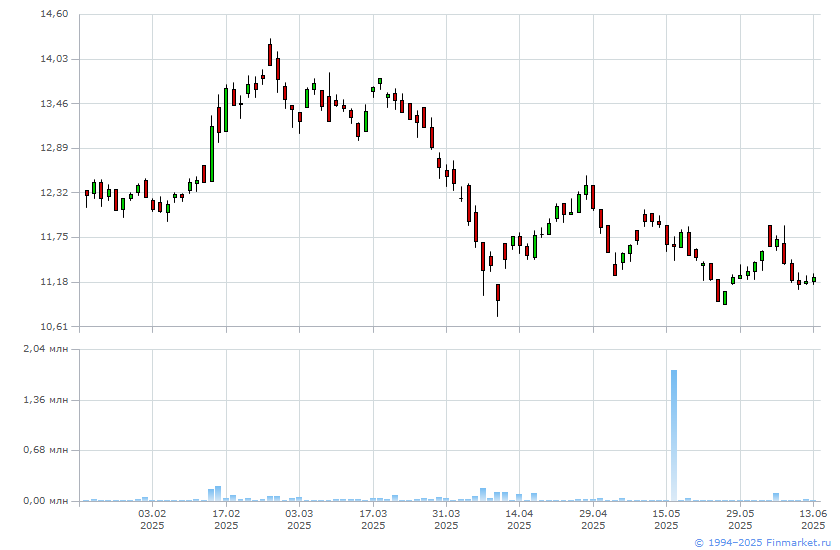The height and width of the screenshot is (550, 840).
Task: Click the 10,61 price axis label
Action: click(x=54, y=326)
